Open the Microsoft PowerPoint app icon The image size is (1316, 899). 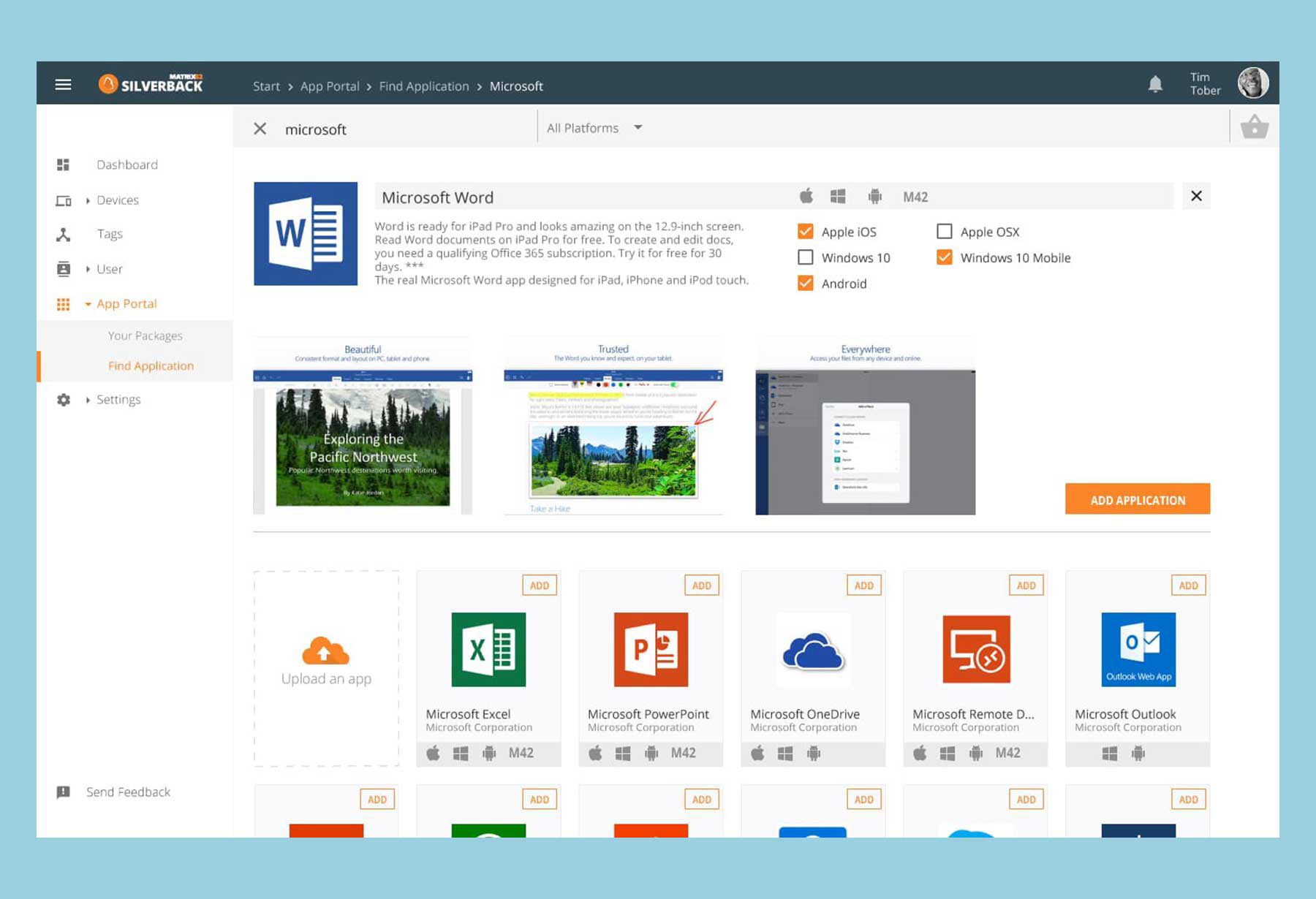coord(651,649)
